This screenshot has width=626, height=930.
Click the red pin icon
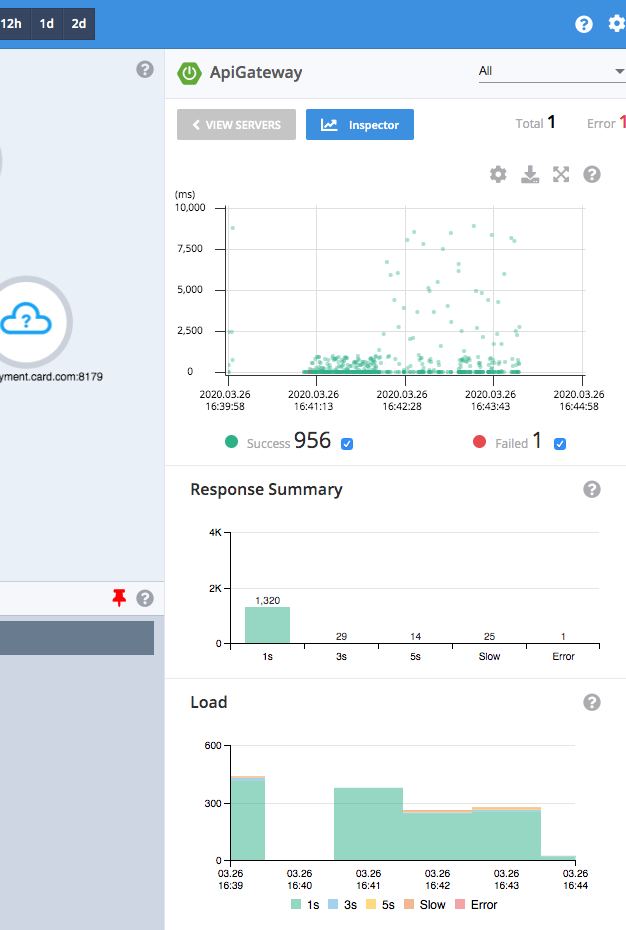coord(119,598)
